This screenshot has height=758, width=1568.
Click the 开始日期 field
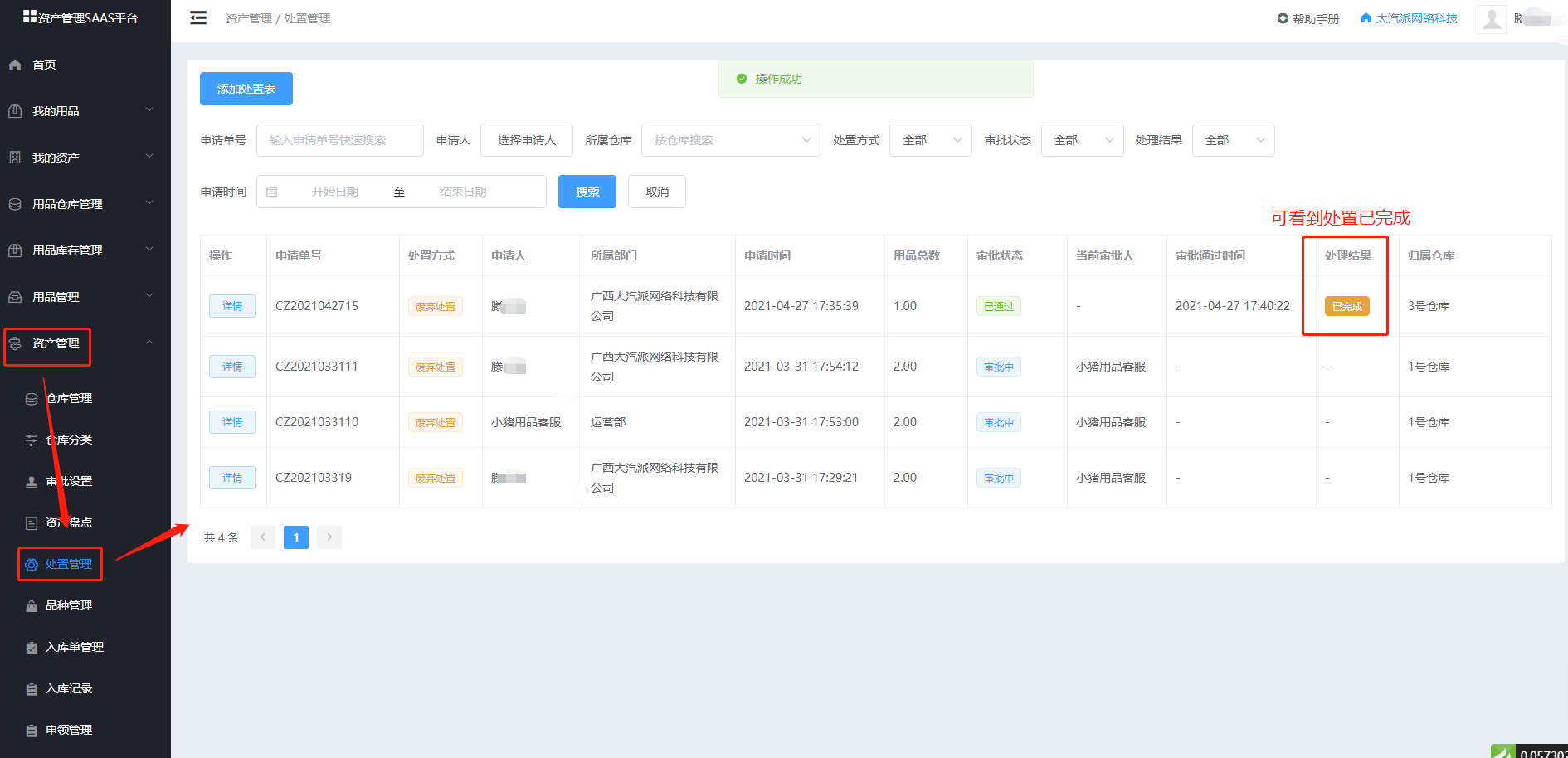[x=335, y=192]
